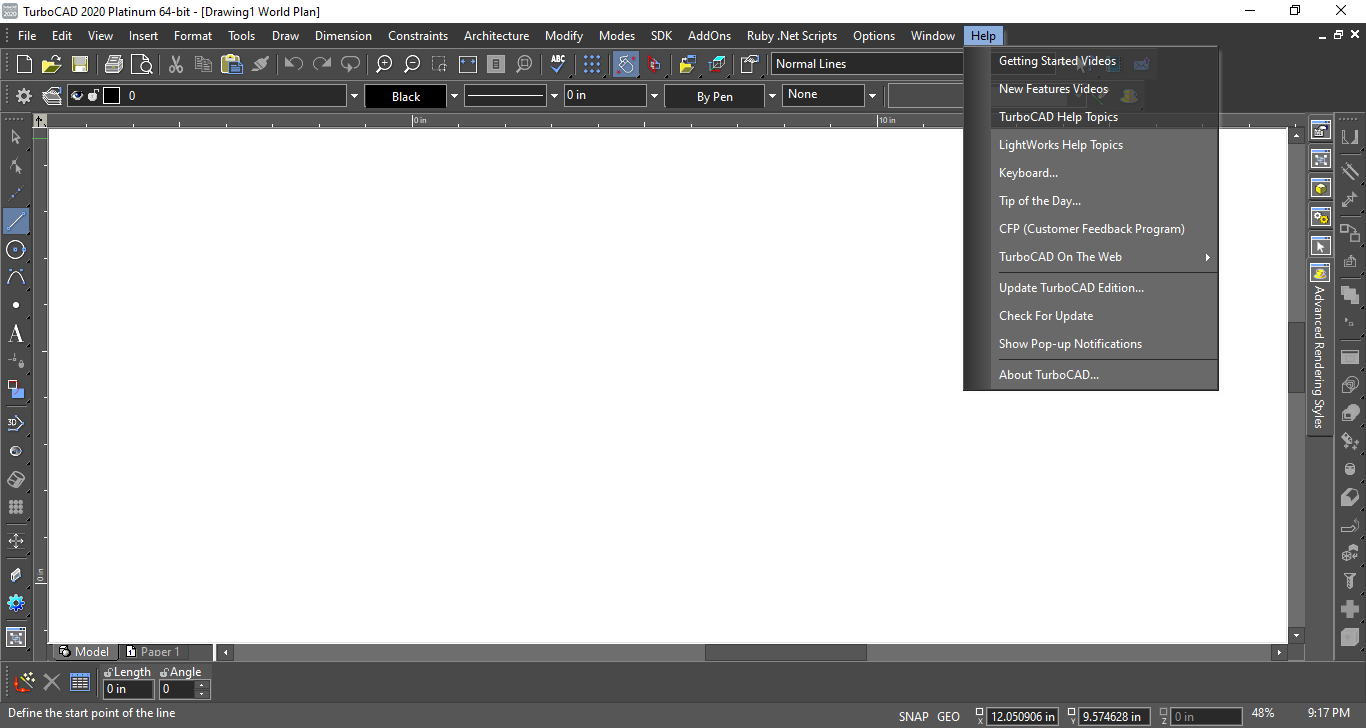
Task: Open the blue table icon in the inspector bar
Action: click(81, 683)
